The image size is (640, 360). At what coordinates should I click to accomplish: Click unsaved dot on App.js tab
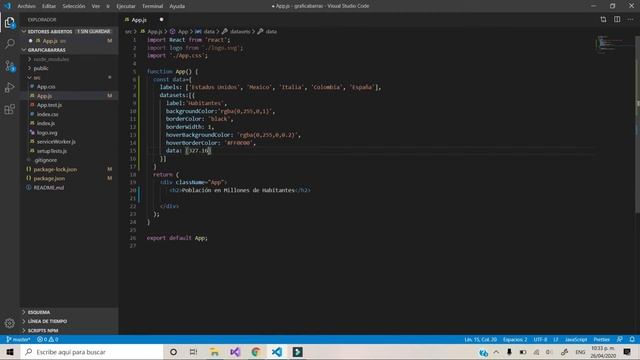point(162,19)
